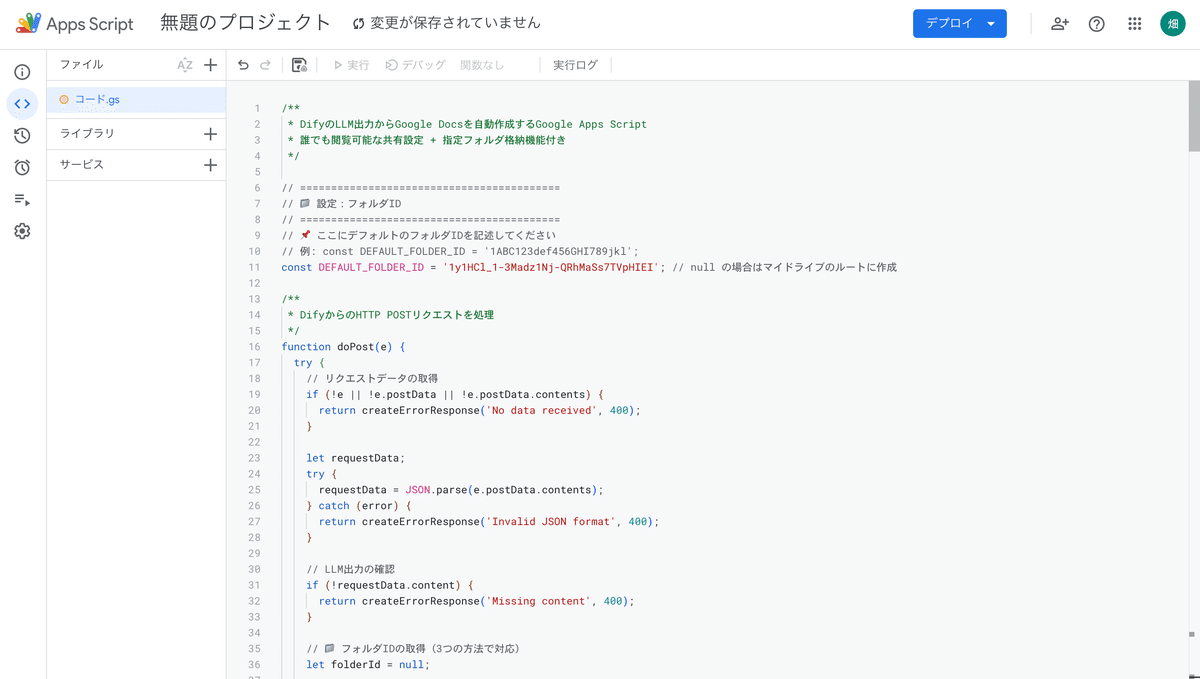Open the Triggers panel

[22, 167]
